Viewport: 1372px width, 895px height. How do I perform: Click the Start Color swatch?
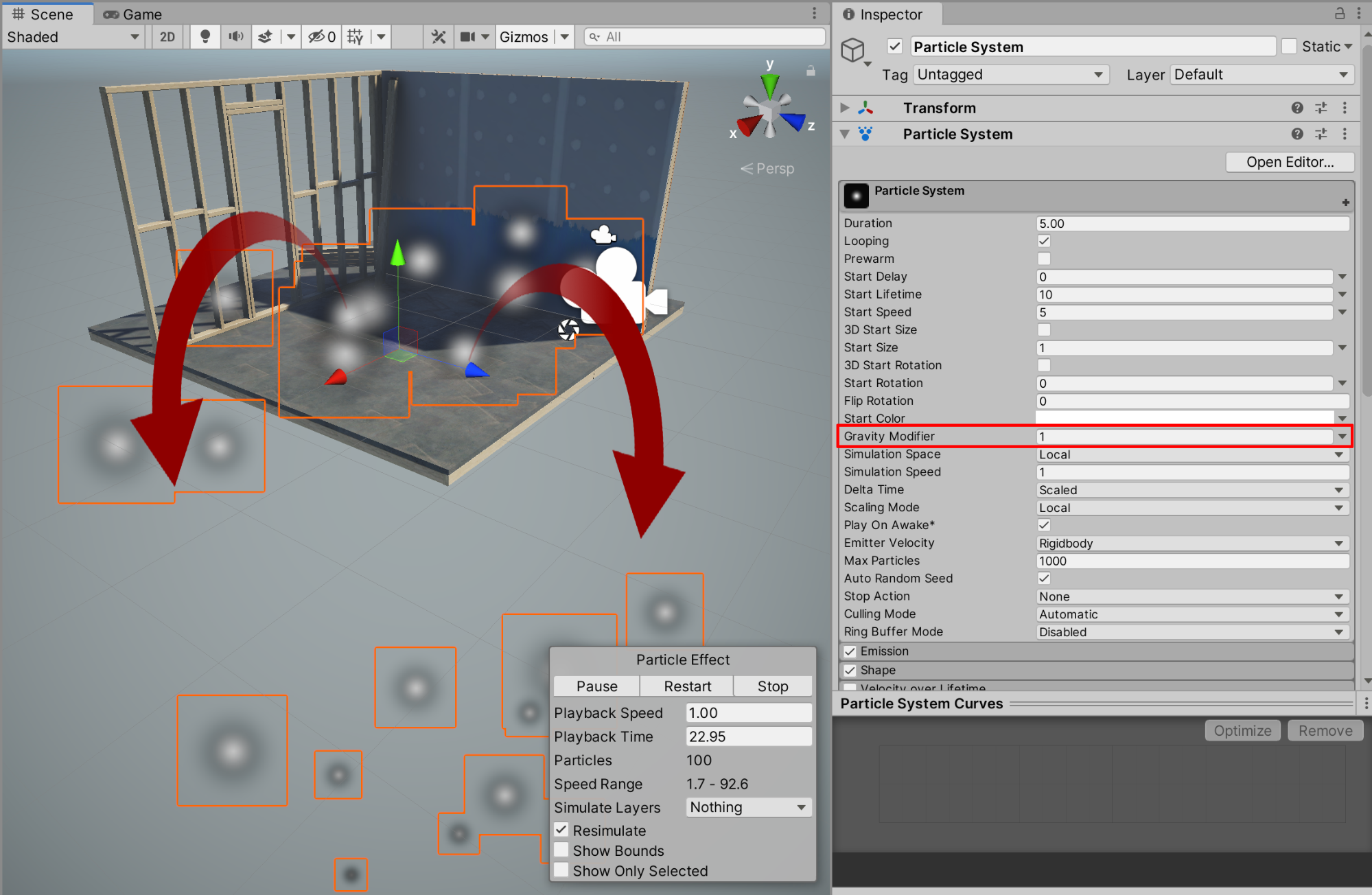coord(1185,418)
